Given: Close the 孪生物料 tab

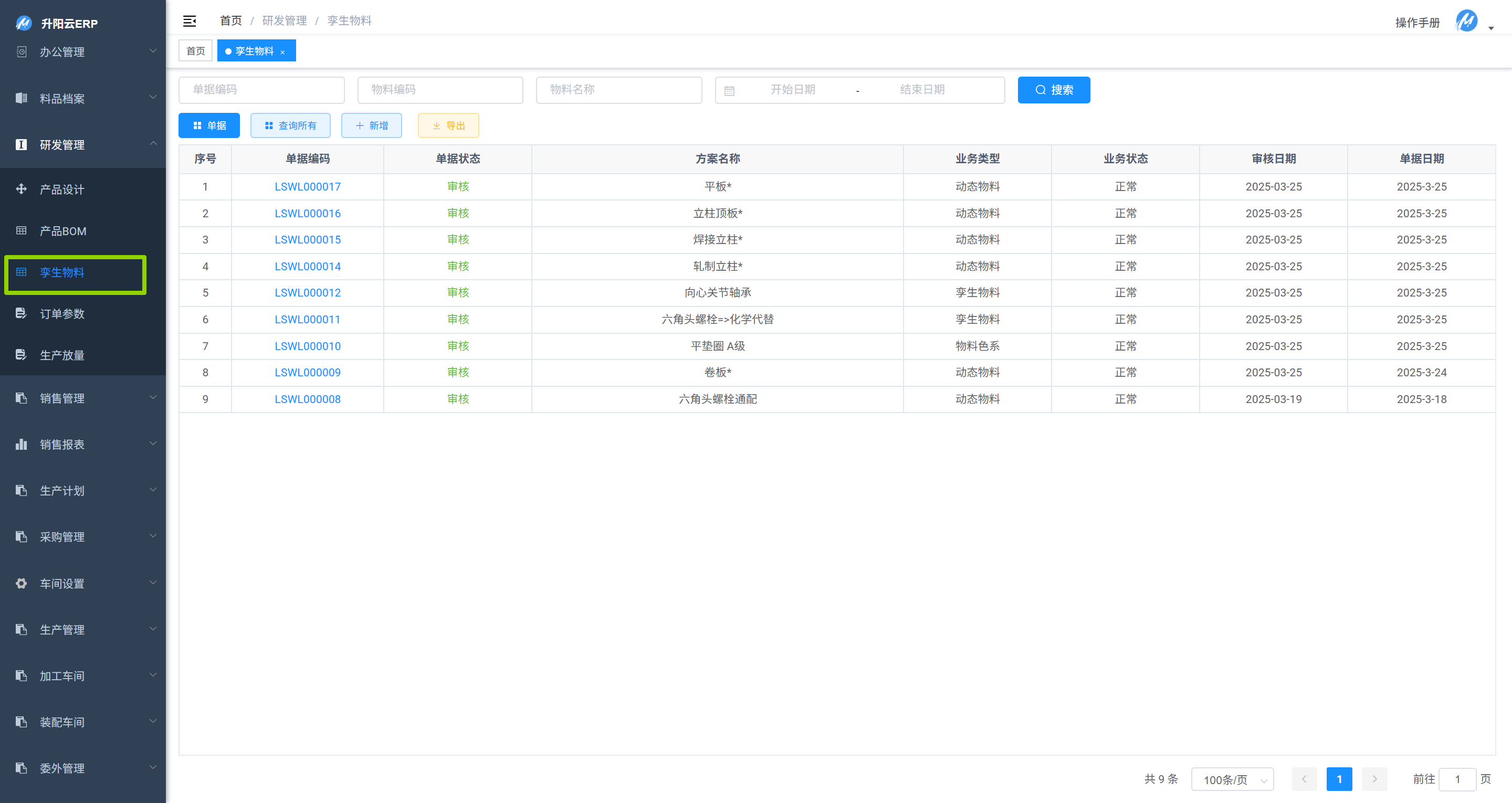Looking at the screenshot, I should 283,51.
